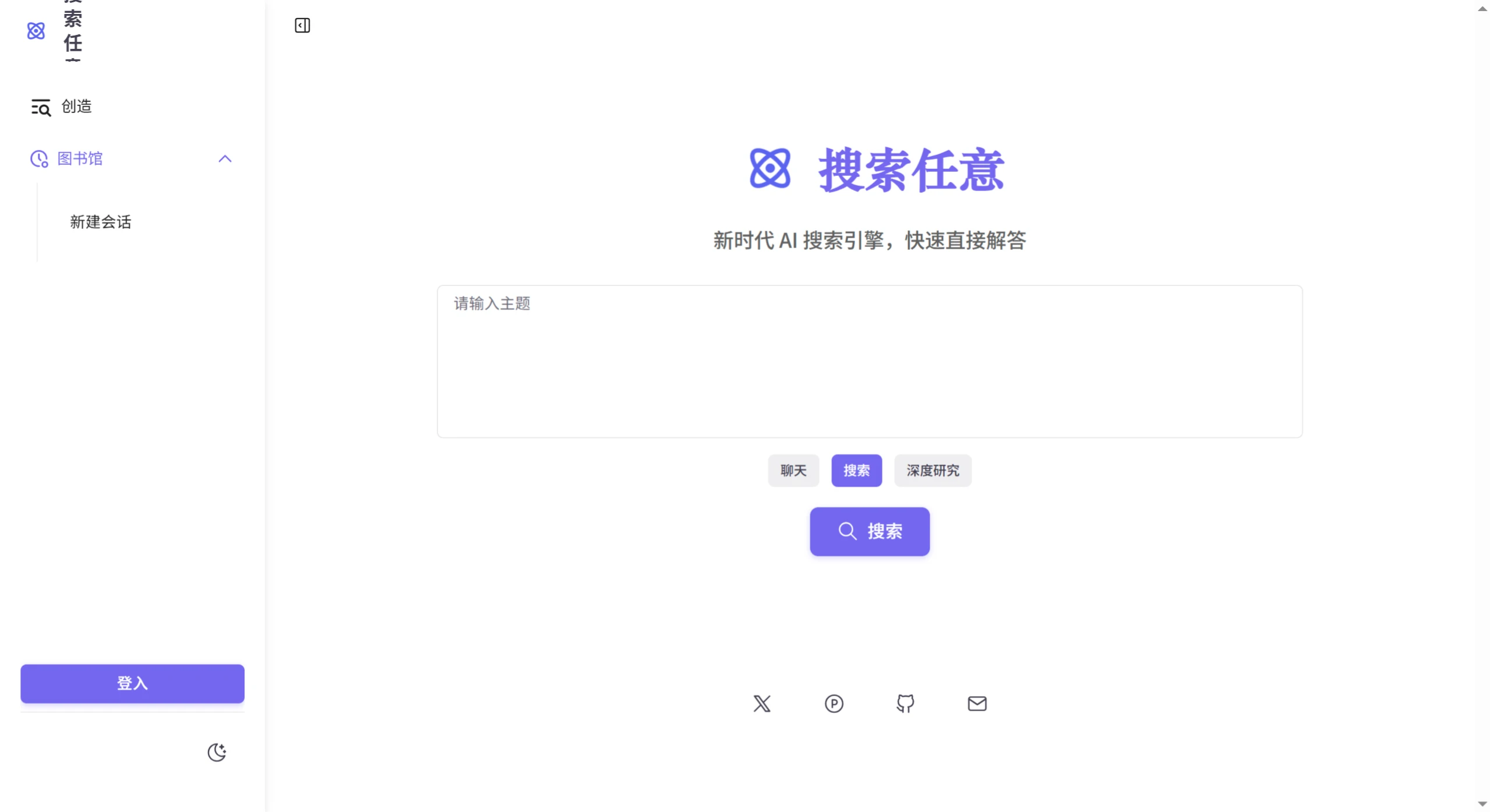This screenshot has height=812, width=1490.
Task: Click the scrollbar down arrow
Action: click(1481, 803)
